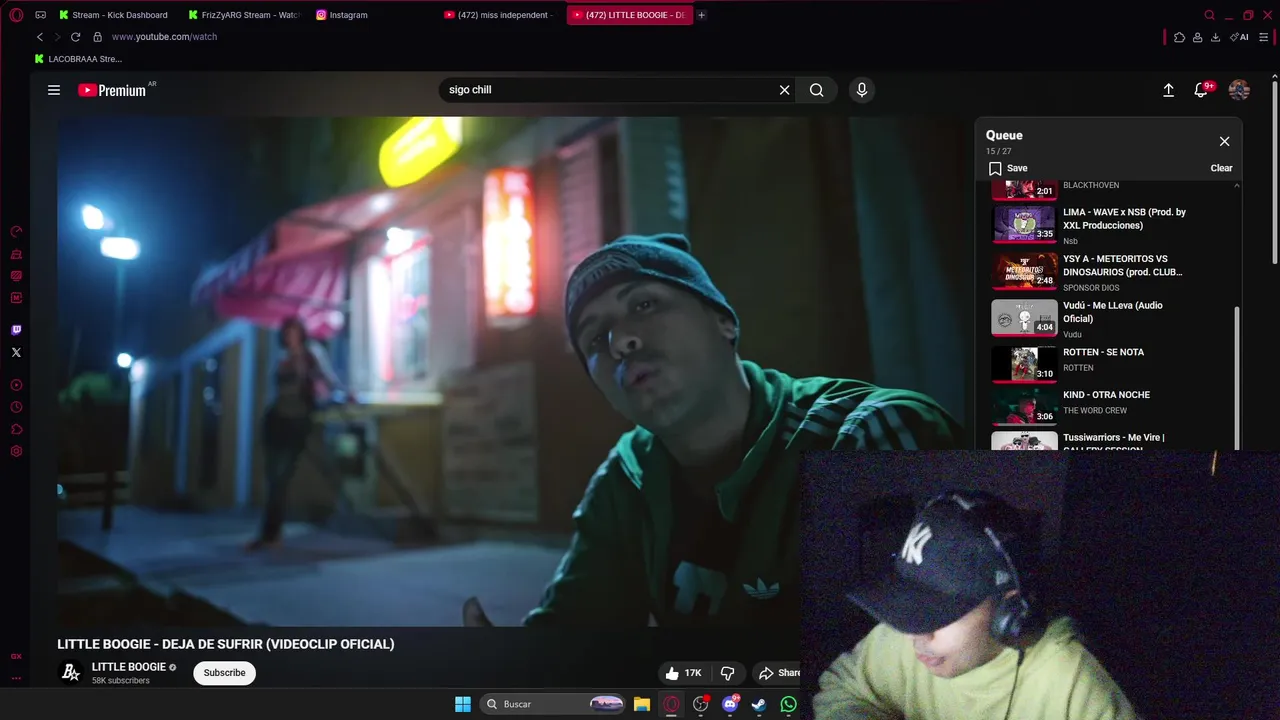Click the '58K subscribers' text
The height and width of the screenshot is (720, 1280).
(121, 681)
